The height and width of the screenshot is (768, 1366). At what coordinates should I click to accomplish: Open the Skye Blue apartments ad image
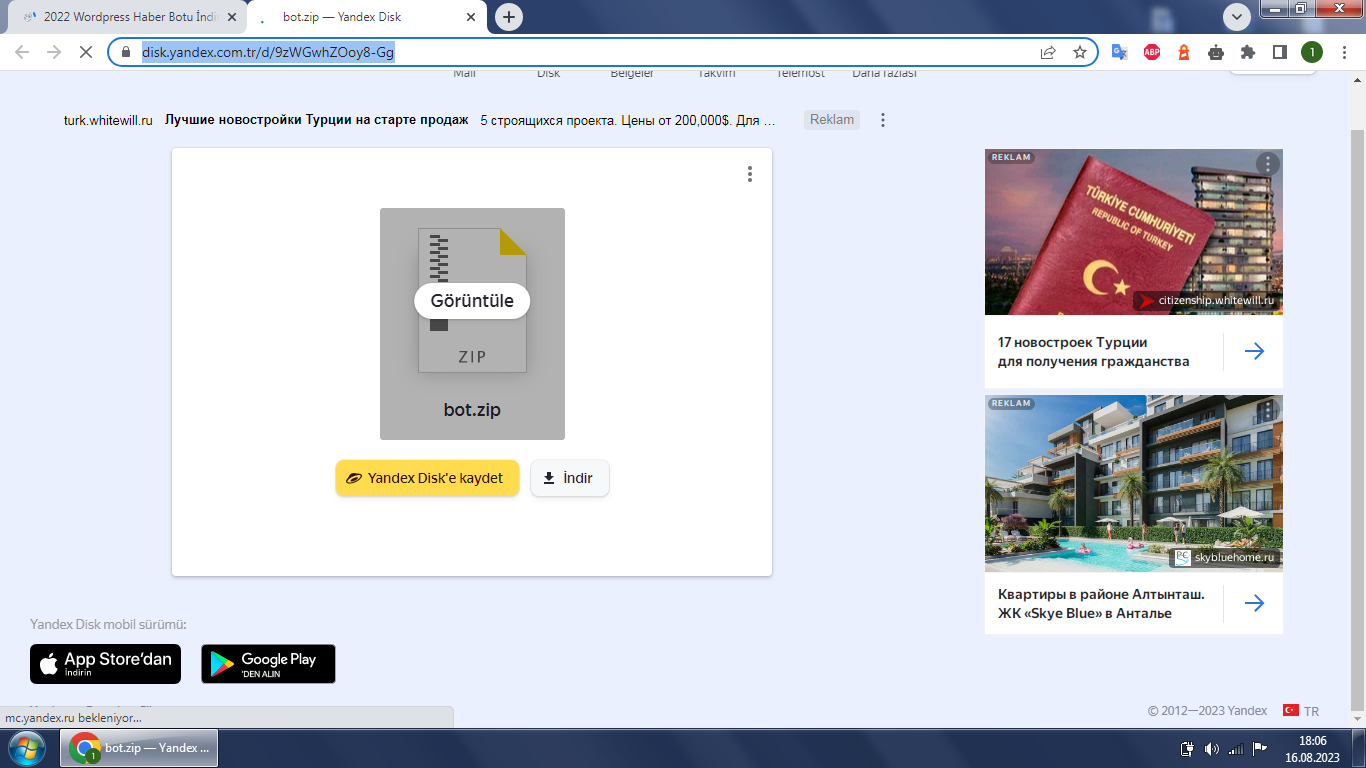click(1134, 483)
